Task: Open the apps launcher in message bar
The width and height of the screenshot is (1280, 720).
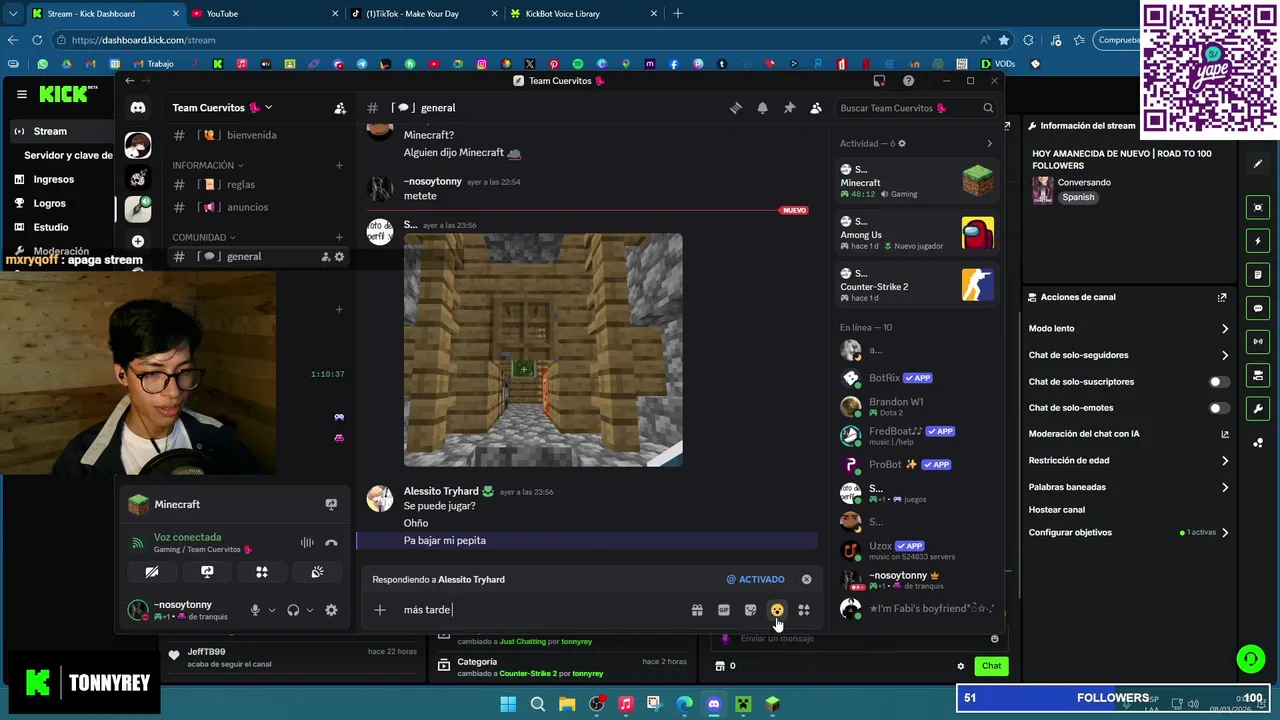Action: (804, 610)
